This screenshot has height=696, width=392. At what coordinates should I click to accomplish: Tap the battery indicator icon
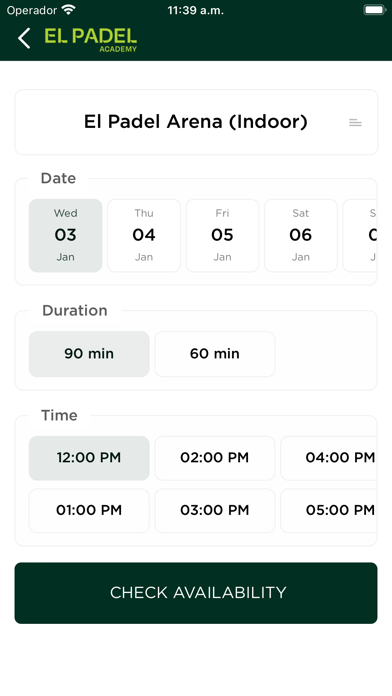tap(375, 10)
